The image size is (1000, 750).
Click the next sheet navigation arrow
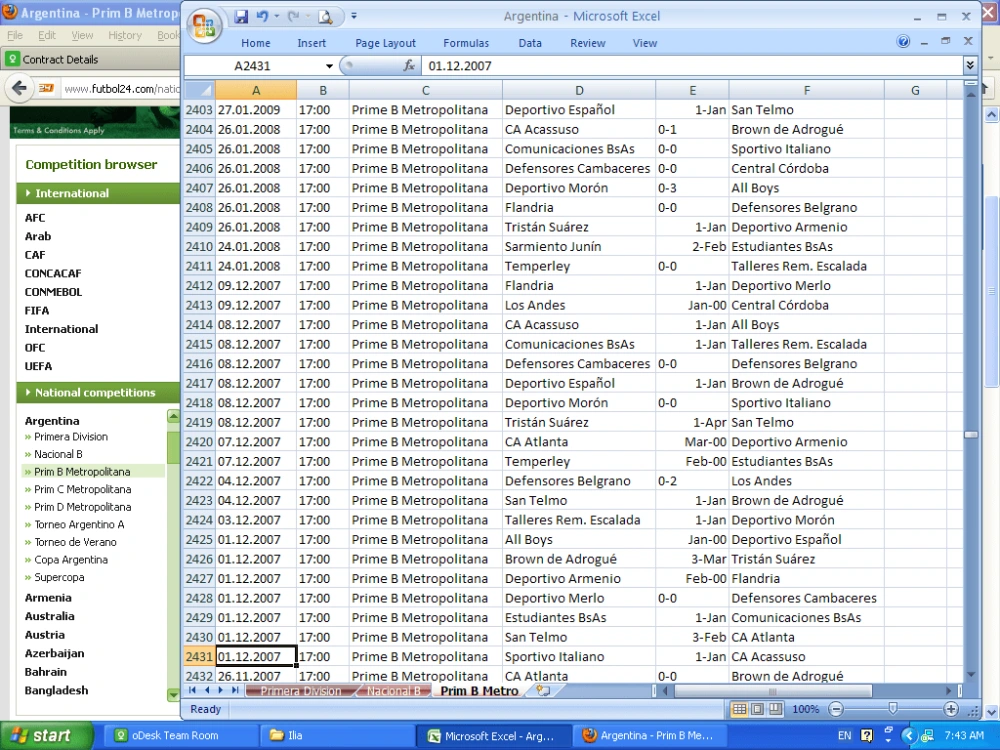[221, 690]
